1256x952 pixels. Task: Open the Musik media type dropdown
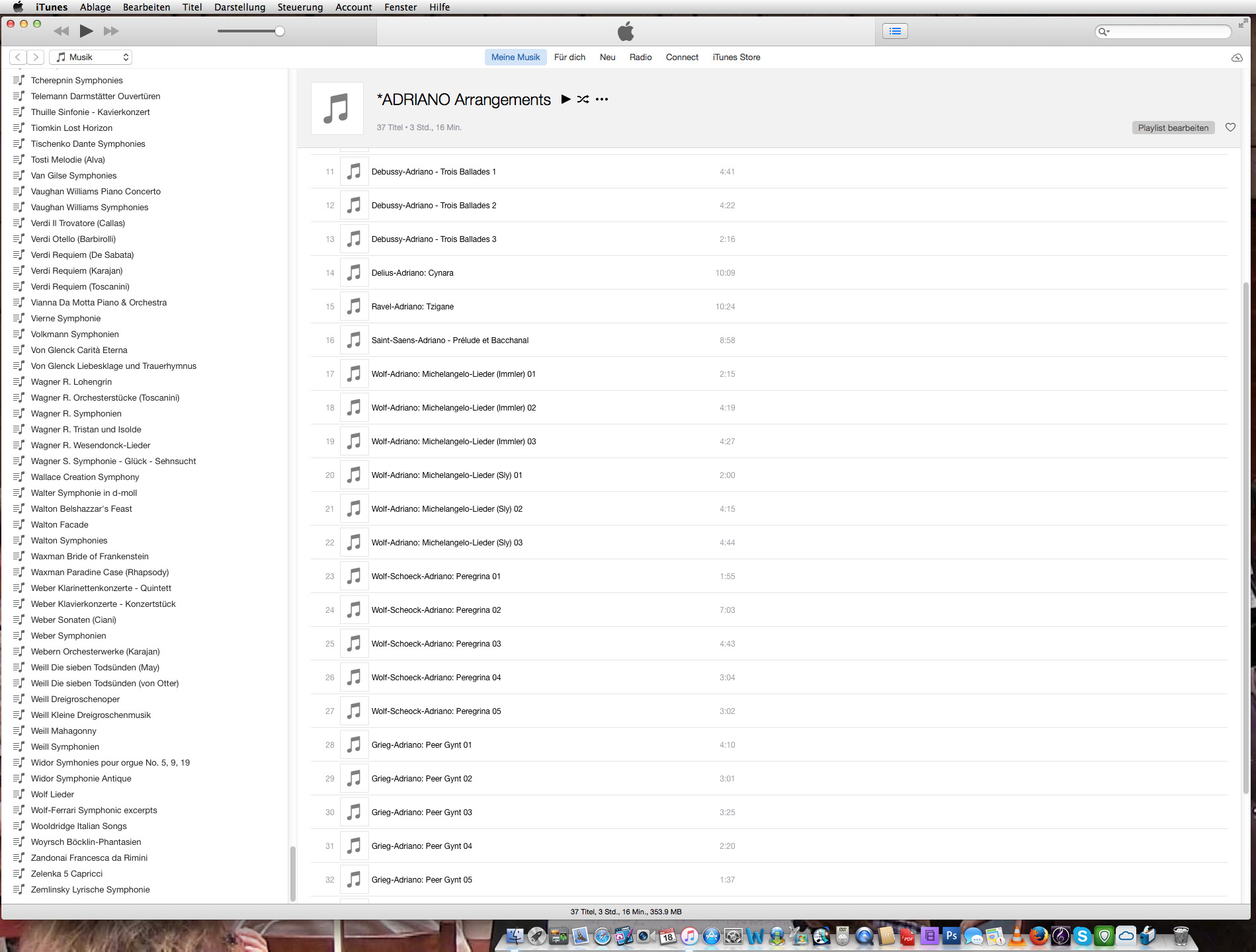tap(91, 58)
